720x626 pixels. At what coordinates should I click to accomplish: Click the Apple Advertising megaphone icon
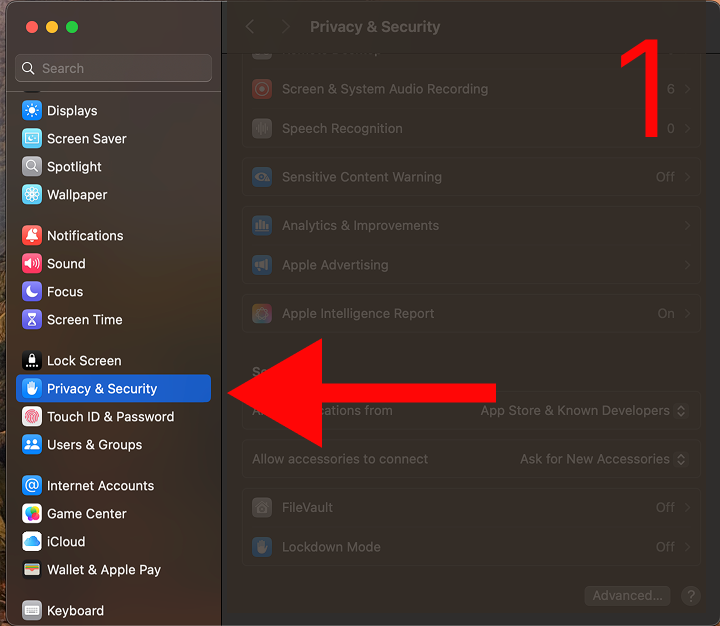[262, 265]
